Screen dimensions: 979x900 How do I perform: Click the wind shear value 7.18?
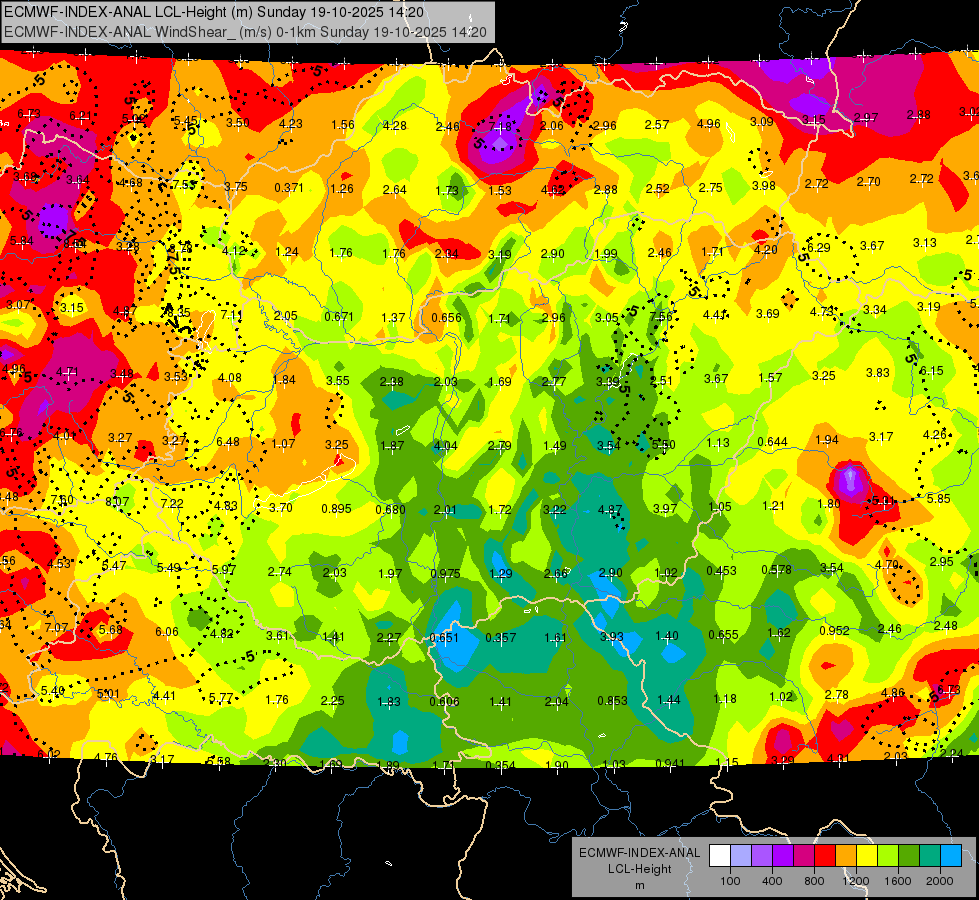(500, 127)
